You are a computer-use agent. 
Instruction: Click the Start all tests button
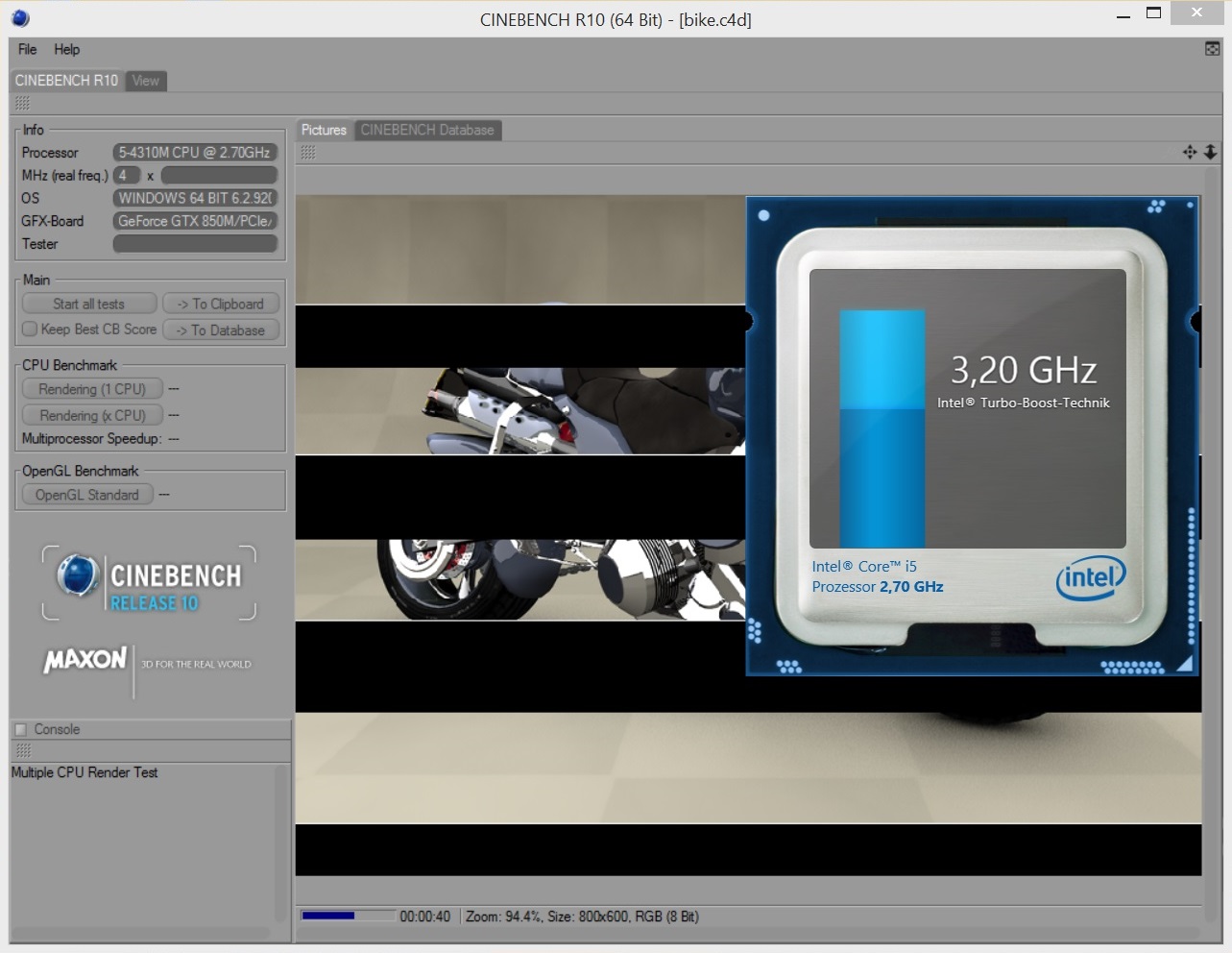88,304
